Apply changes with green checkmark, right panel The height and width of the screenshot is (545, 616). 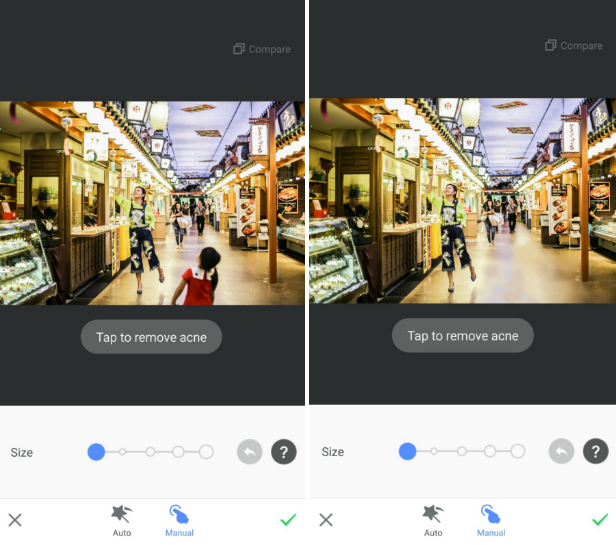click(599, 520)
